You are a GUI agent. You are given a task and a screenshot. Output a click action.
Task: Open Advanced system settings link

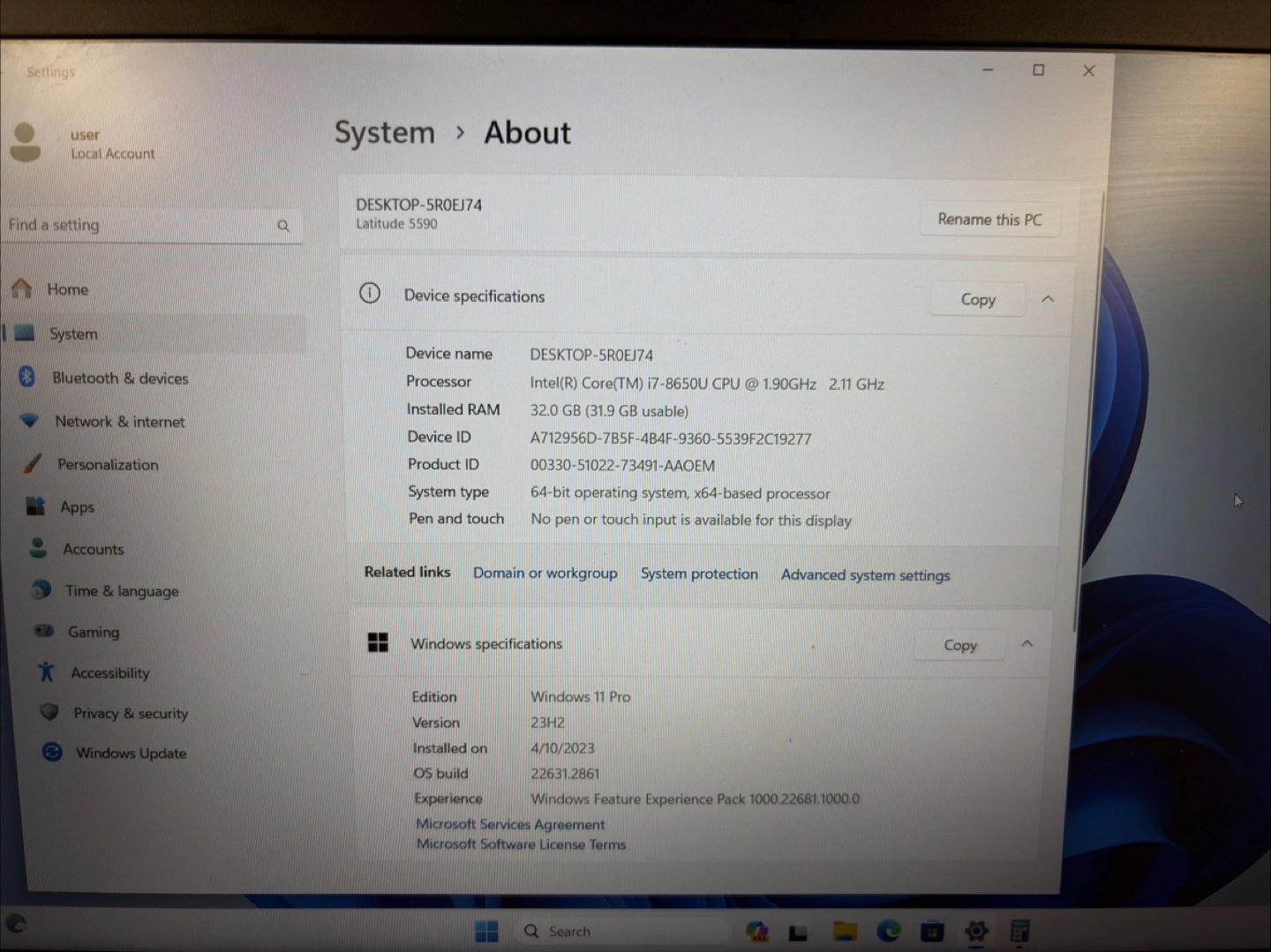point(866,575)
